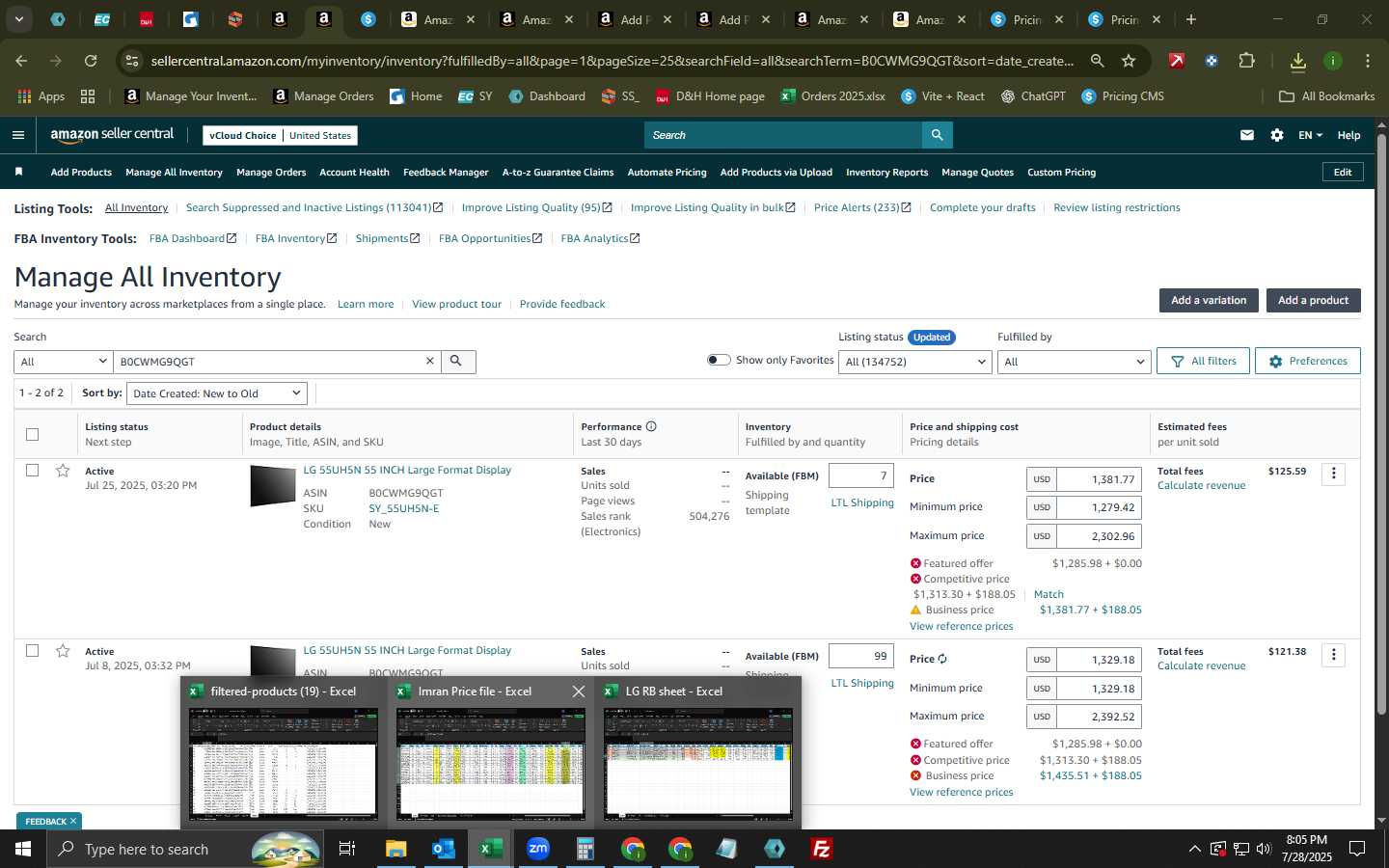
Task: Open the EN language dropdown
Action: (1310, 135)
